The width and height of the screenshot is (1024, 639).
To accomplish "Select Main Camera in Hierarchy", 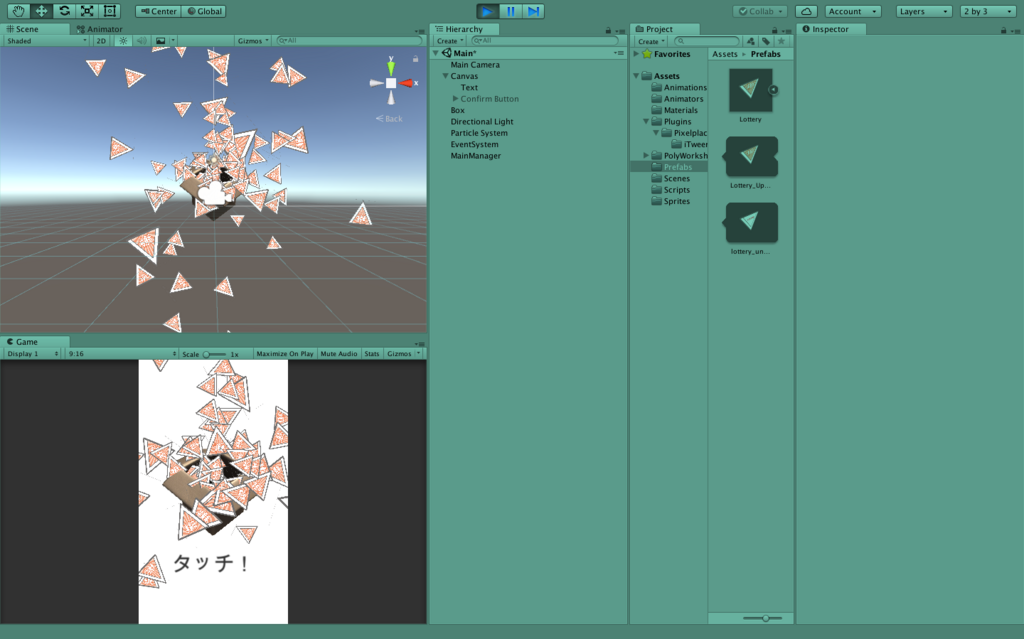I will coord(475,65).
